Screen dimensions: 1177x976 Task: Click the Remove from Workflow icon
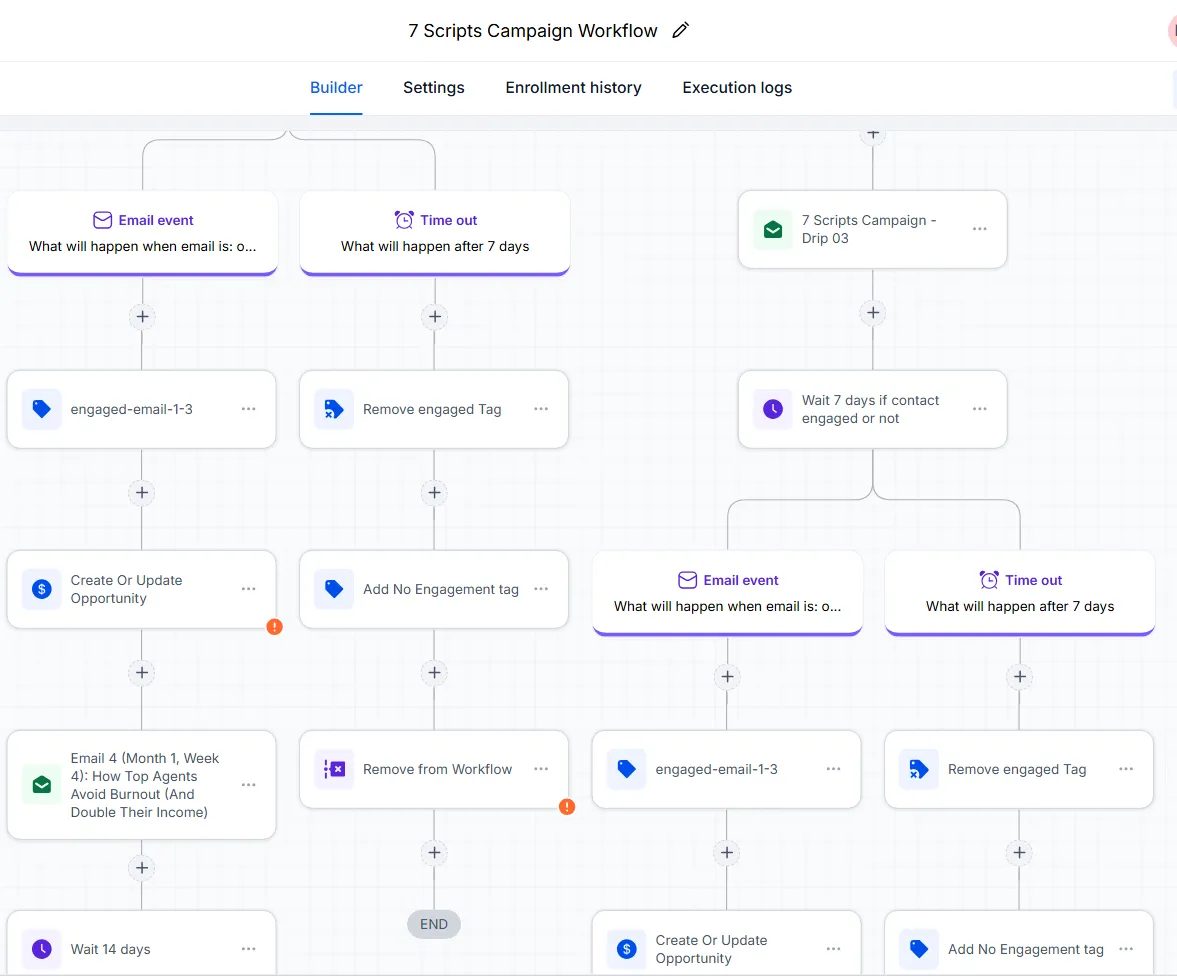[x=334, y=769]
